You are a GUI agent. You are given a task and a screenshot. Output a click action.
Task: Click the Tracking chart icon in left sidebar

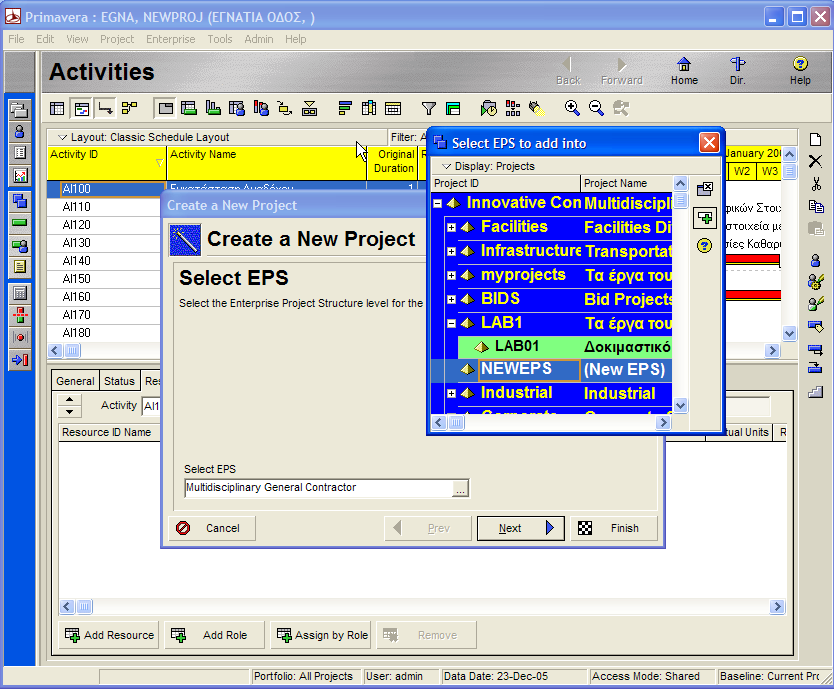point(20,176)
